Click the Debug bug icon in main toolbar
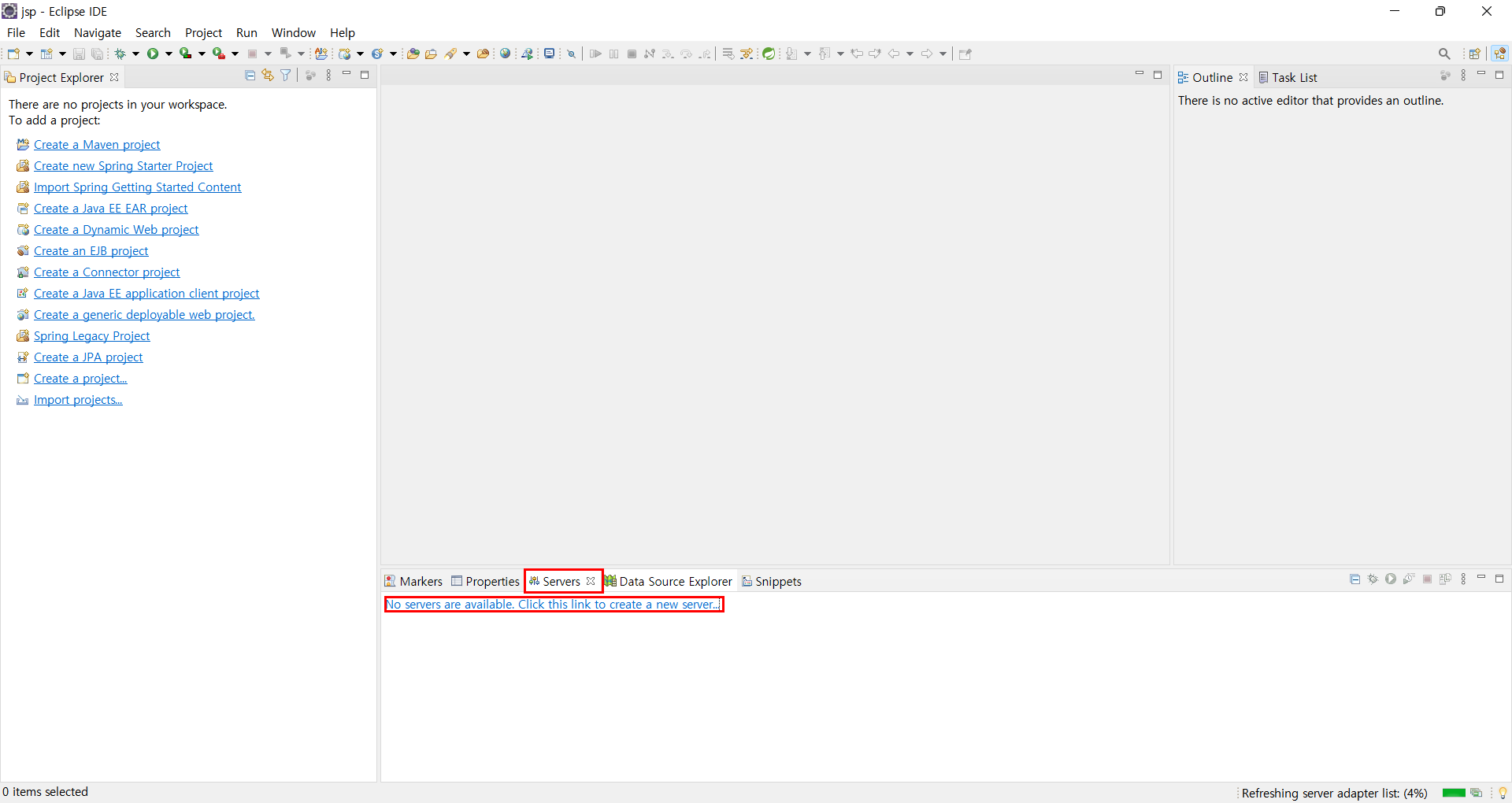Viewport: 1512px width, 803px height. pos(120,54)
